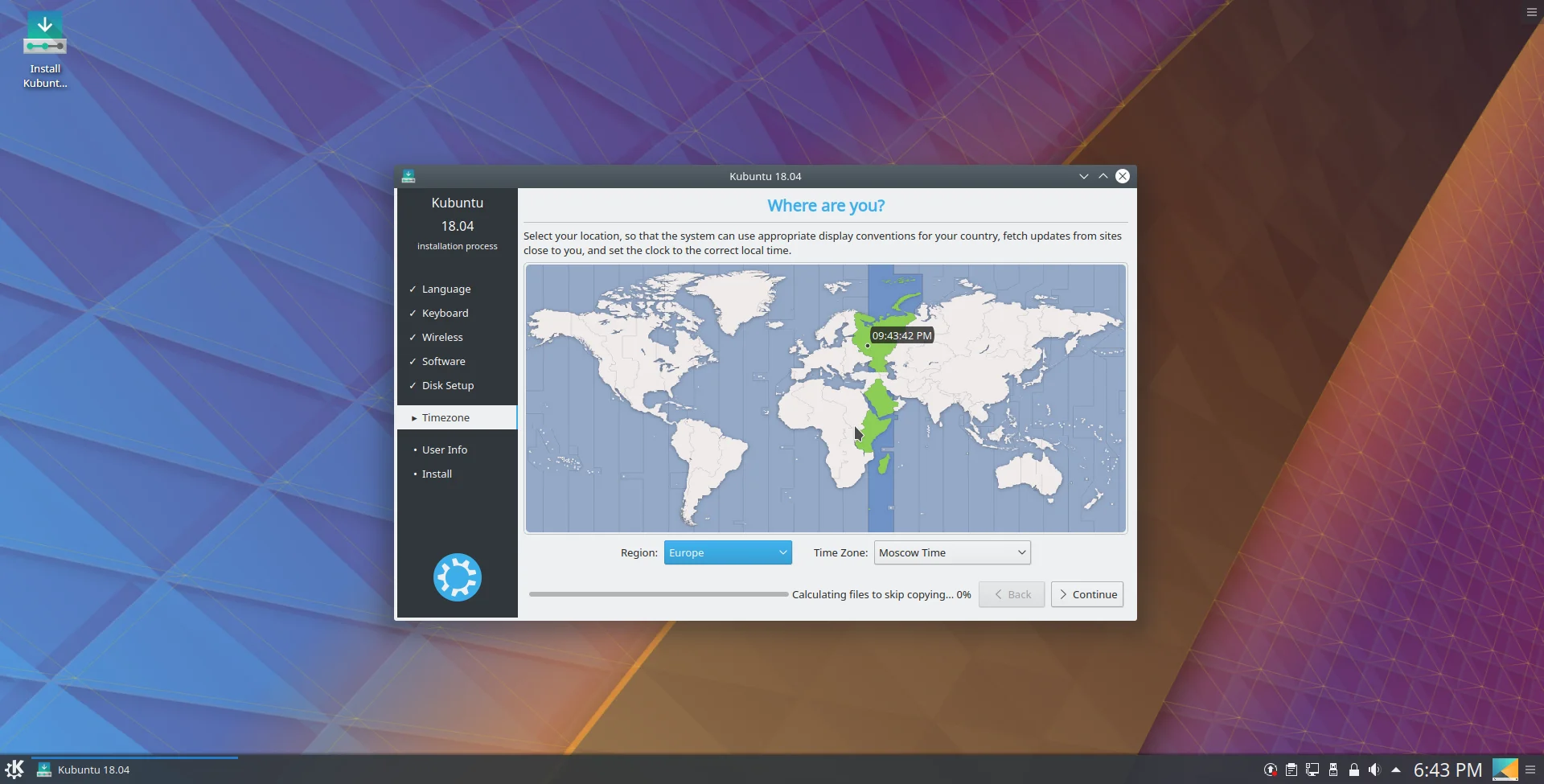Open the audio volume tray icon
This screenshot has height=784, width=1544.
pyautogui.click(x=1375, y=770)
